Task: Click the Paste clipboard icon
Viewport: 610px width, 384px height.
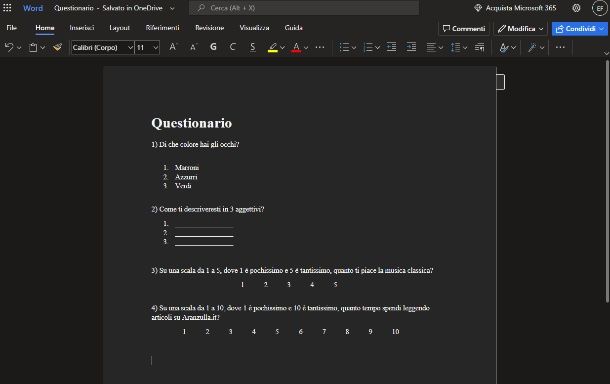Action: [33, 47]
